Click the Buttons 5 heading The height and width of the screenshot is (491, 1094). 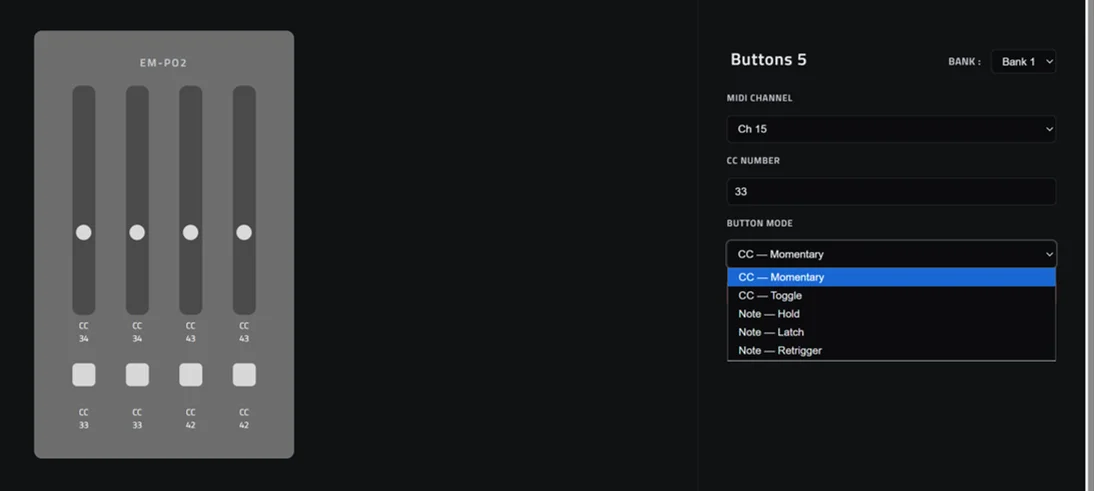pos(768,60)
